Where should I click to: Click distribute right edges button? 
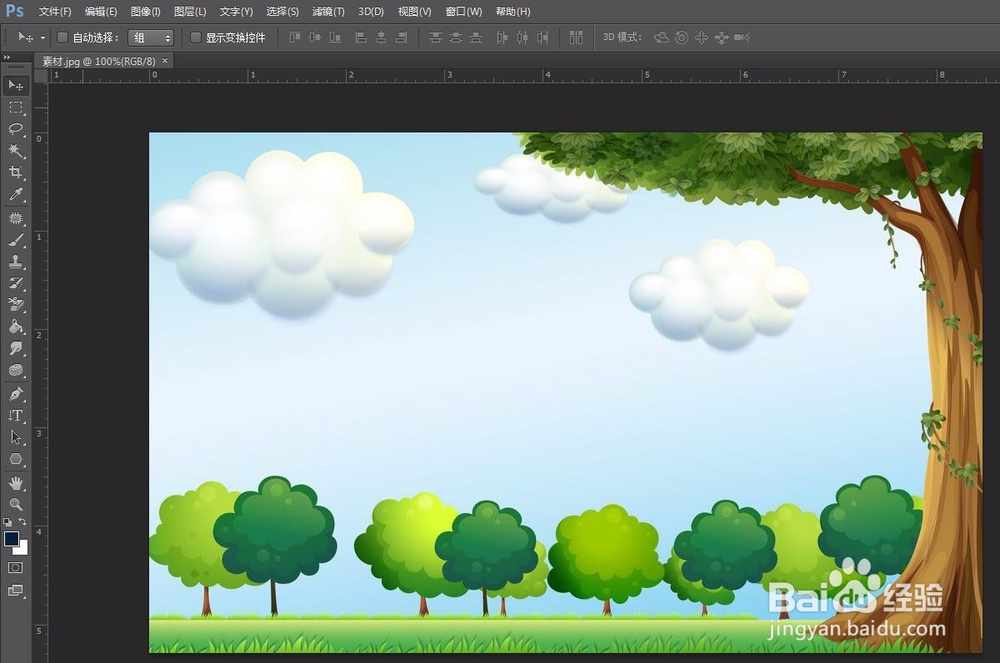[543, 38]
